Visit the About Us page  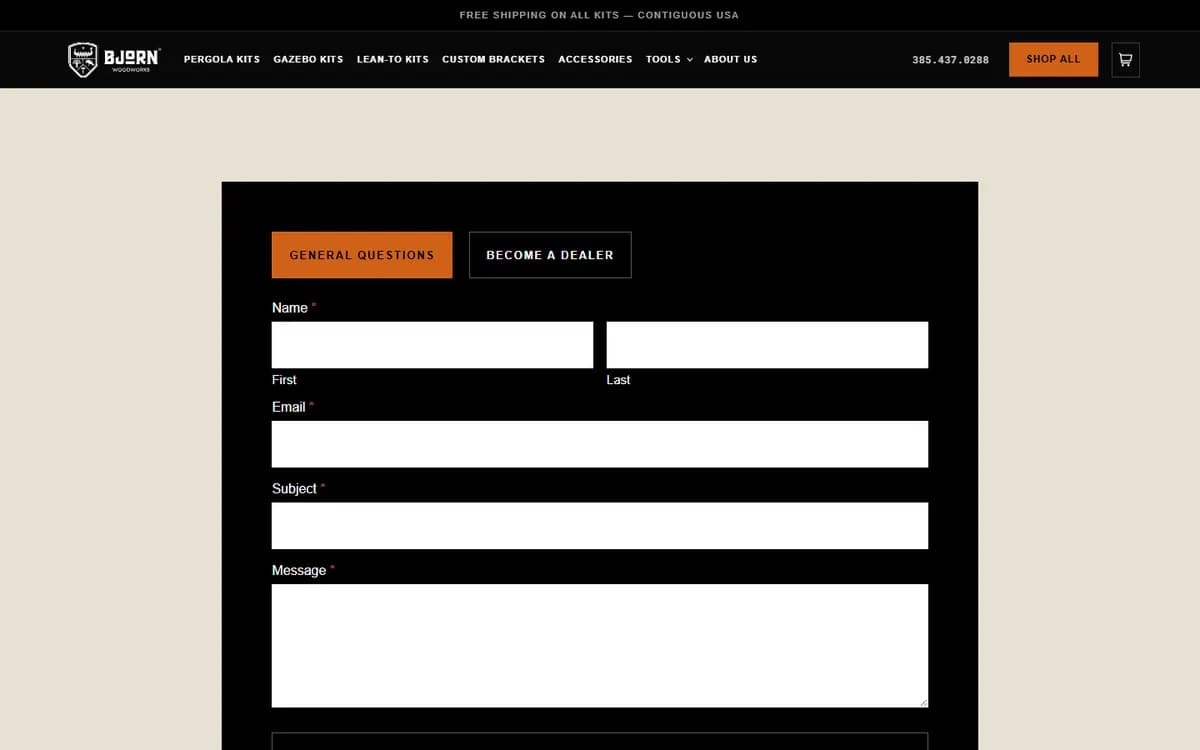(x=730, y=59)
